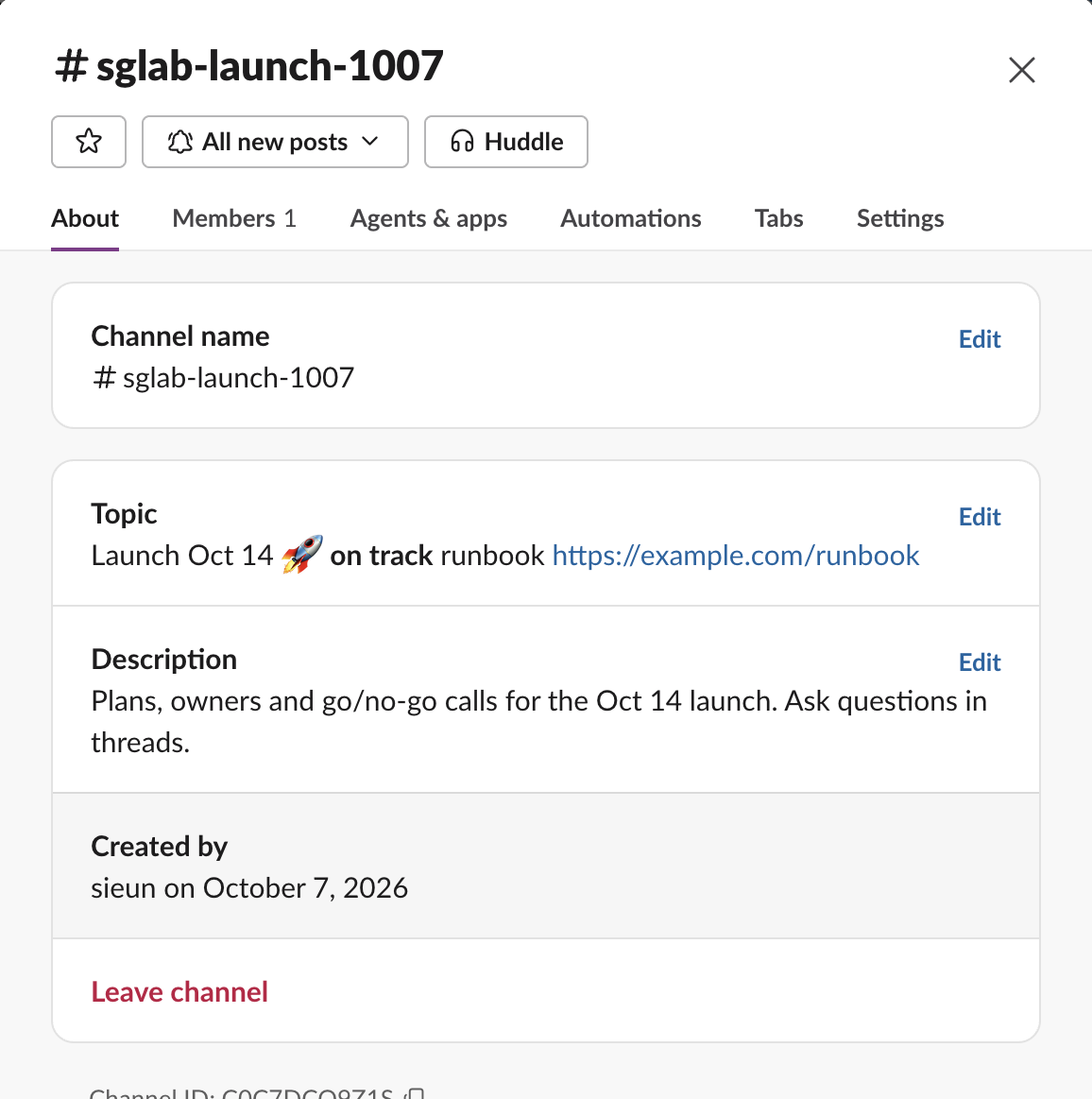Switch to the About tab
This screenshot has height=1099, width=1092.
point(85,218)
